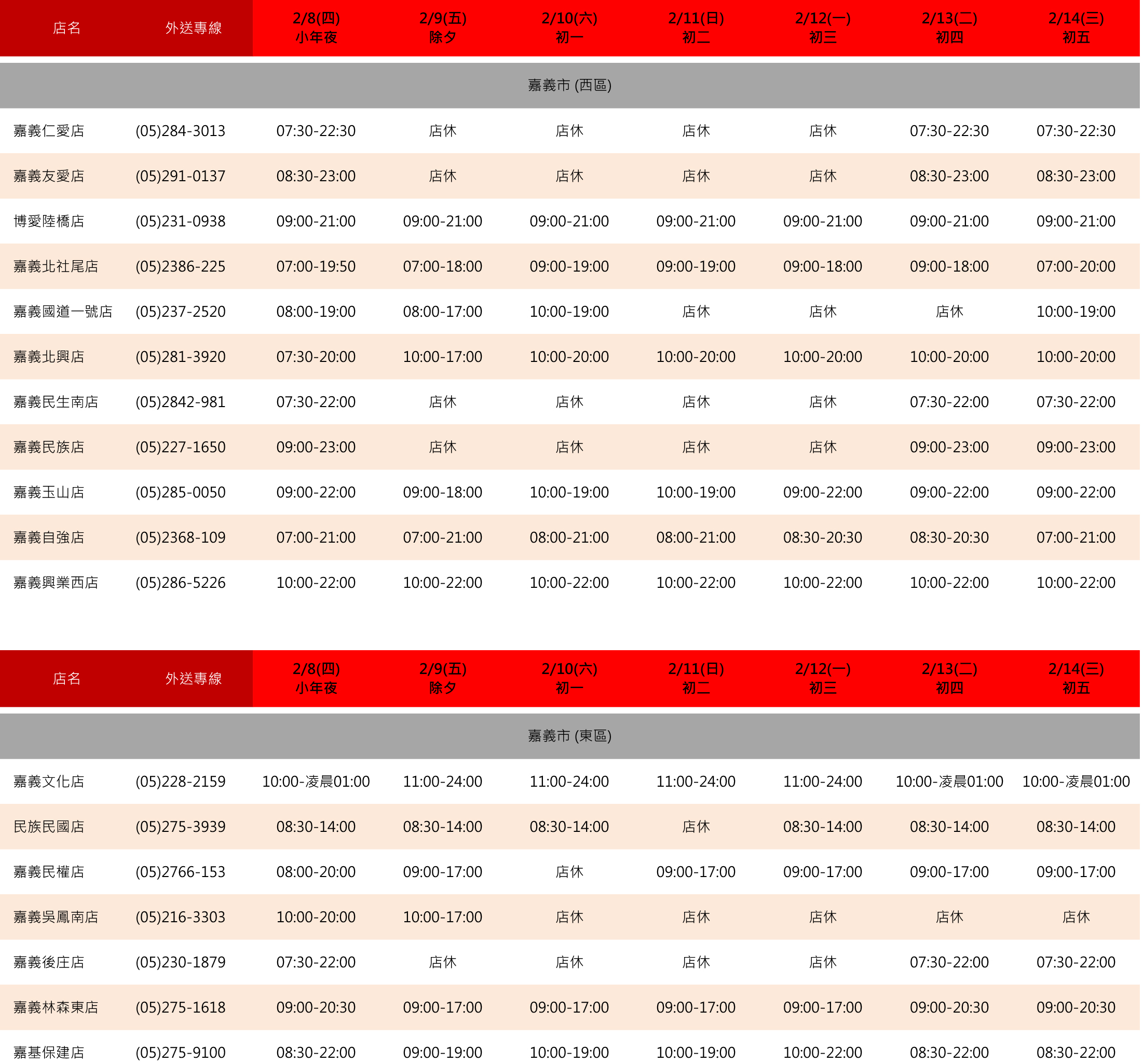Click 2/11(日) 初二 header in top table

[696, 28]
